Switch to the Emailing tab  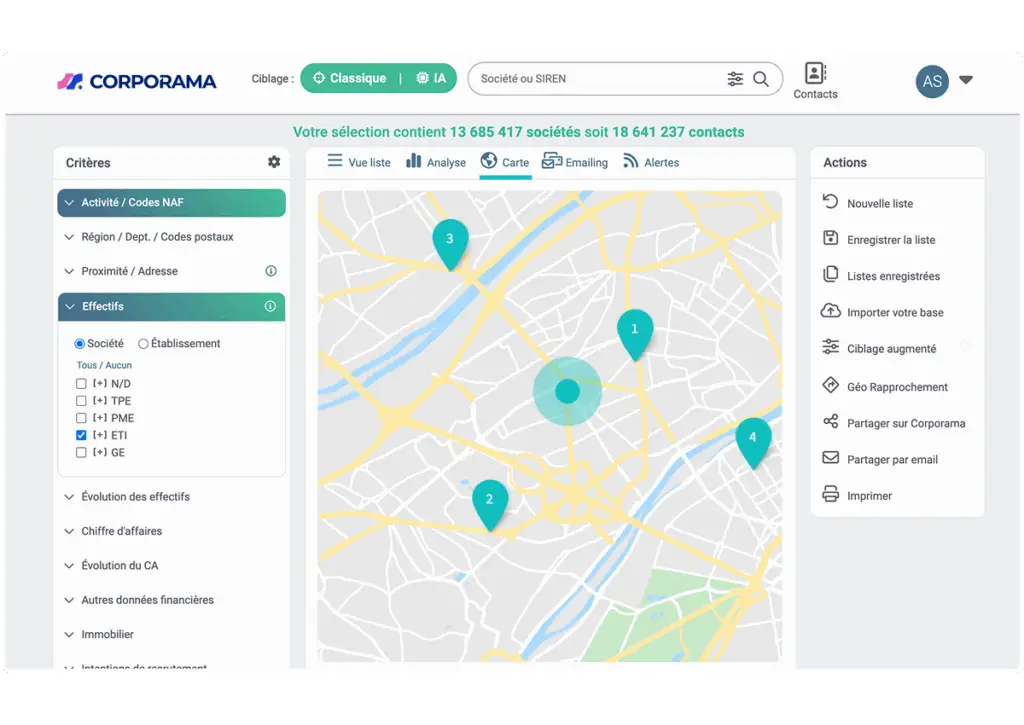pos(575,162)
